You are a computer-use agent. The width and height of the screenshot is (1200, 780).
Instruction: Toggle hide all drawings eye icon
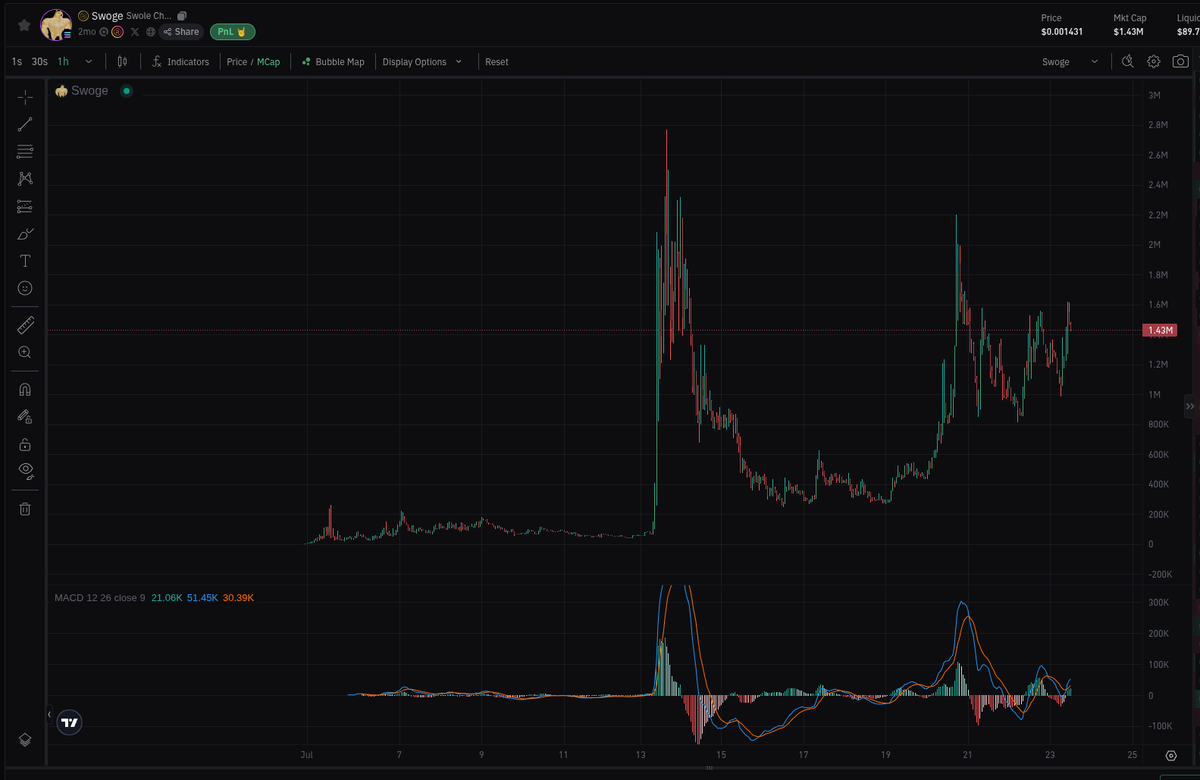(x=26, y=470)
